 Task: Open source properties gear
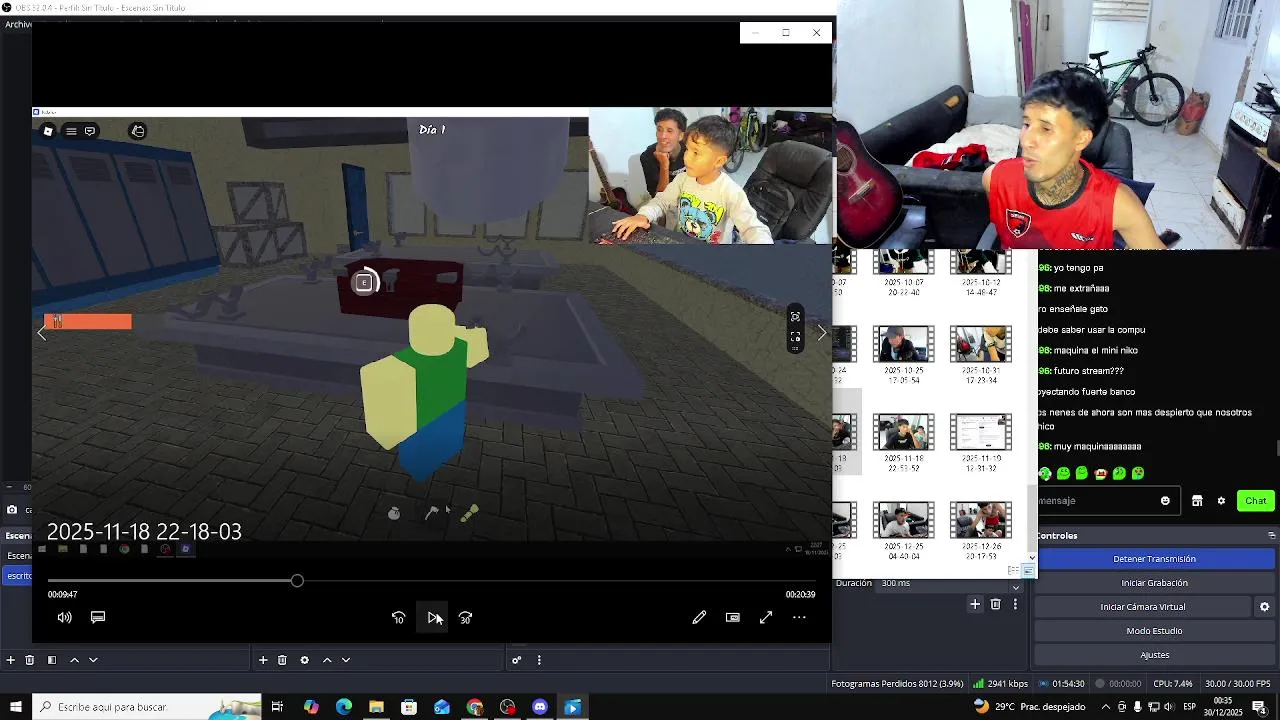(304, 660)
